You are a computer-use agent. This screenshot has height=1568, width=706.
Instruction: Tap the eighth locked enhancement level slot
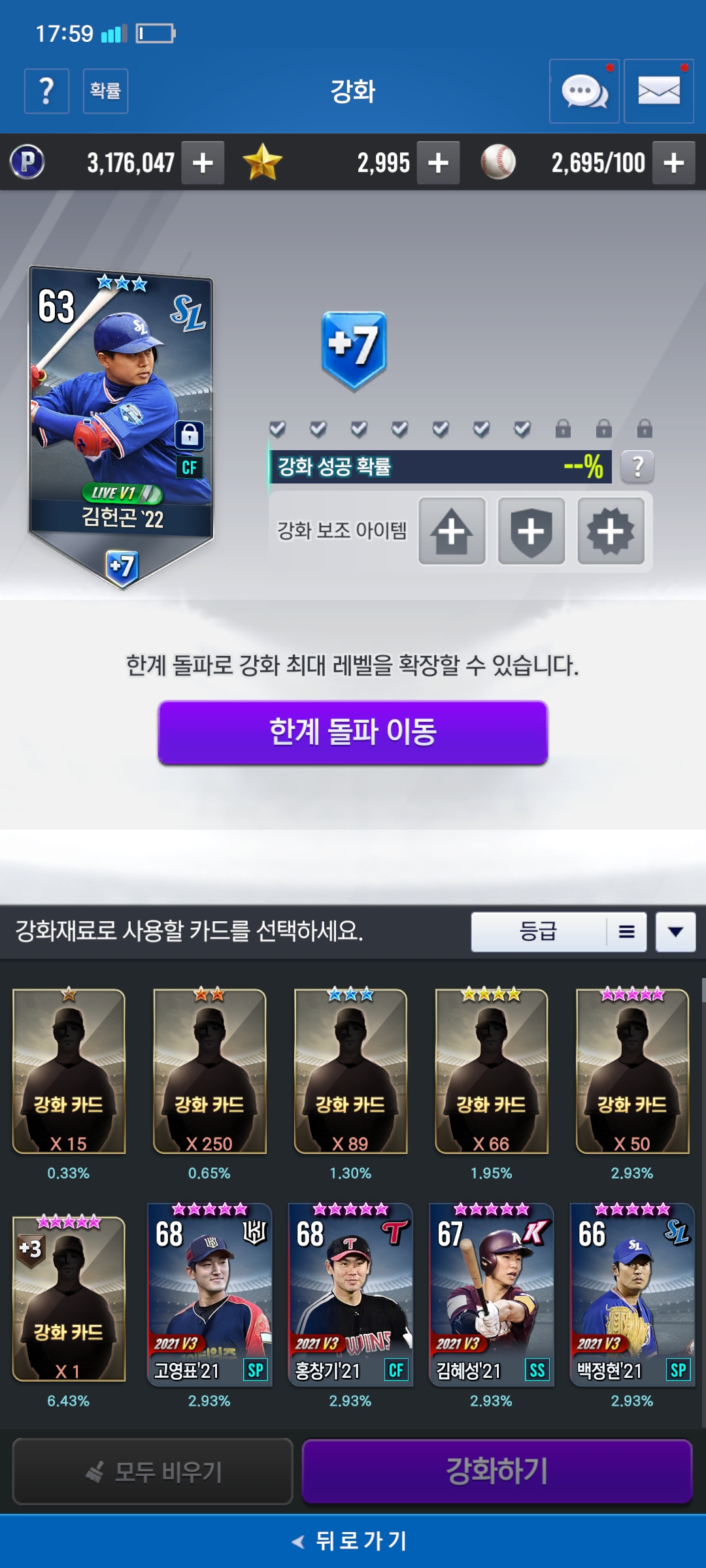click(x=563, y=429)
